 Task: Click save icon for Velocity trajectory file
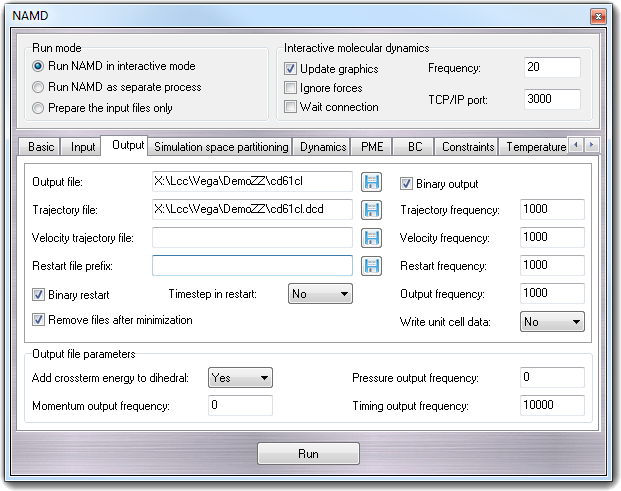point(372,238)
